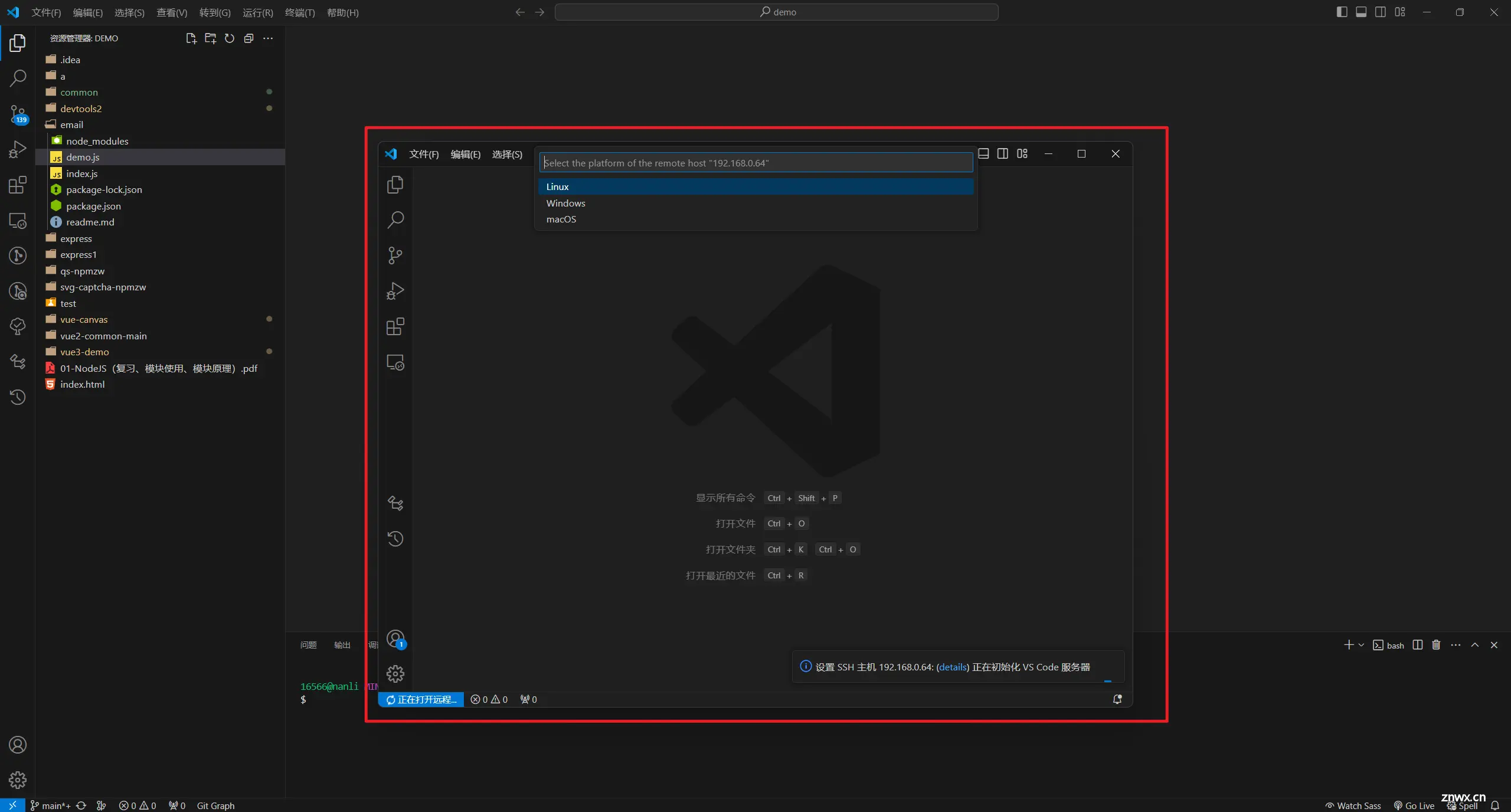Toggle secondary sidebar in outer title bar
This screenshot has width=1511, height=812.
pos(1381,12)
